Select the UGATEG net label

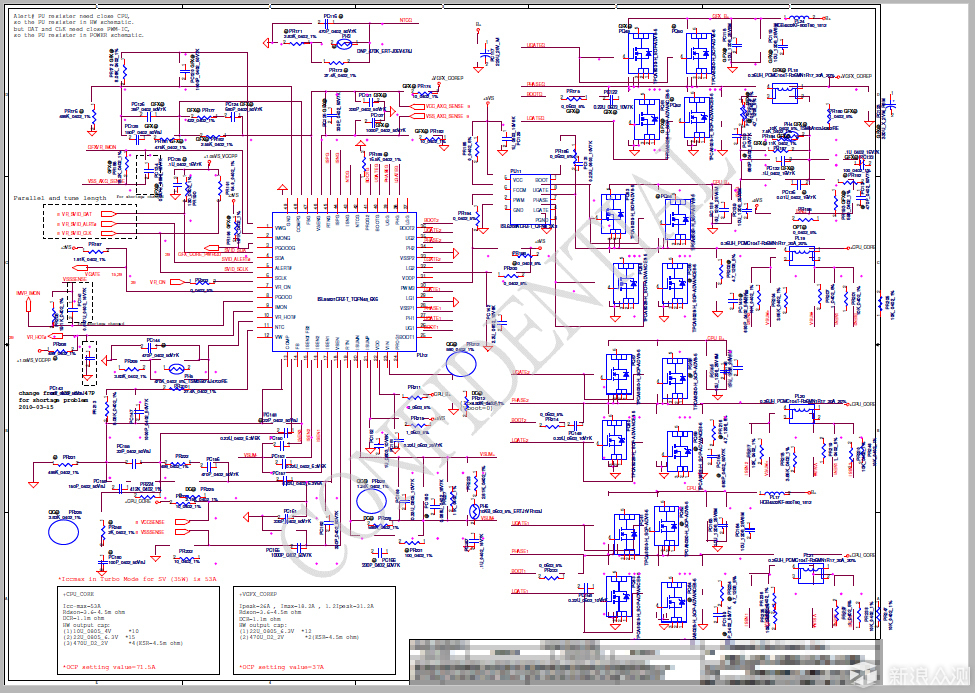point(535,45)
